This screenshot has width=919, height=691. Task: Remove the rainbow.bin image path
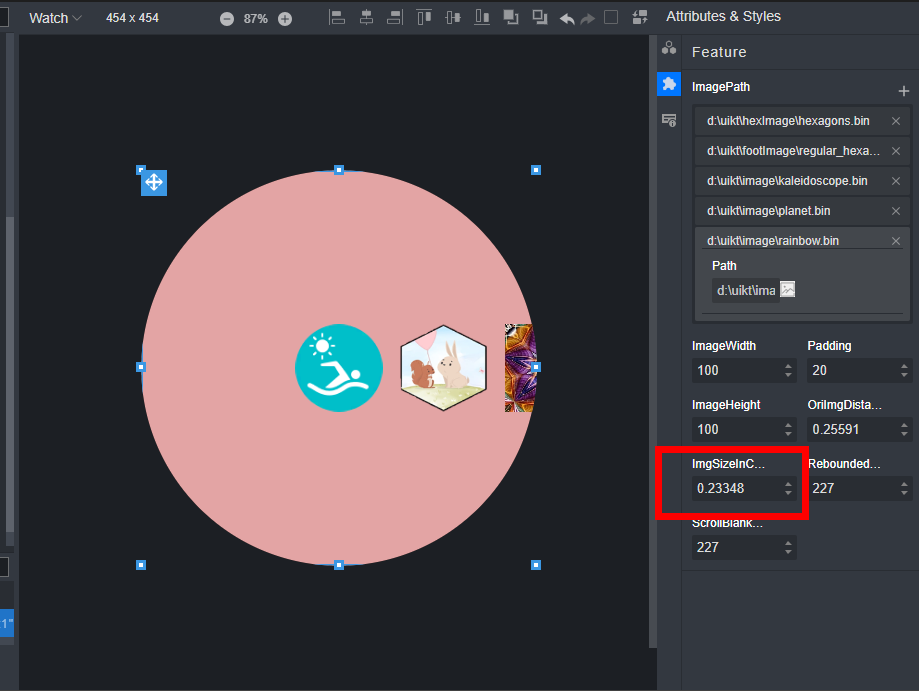click(x=896, y=241)
